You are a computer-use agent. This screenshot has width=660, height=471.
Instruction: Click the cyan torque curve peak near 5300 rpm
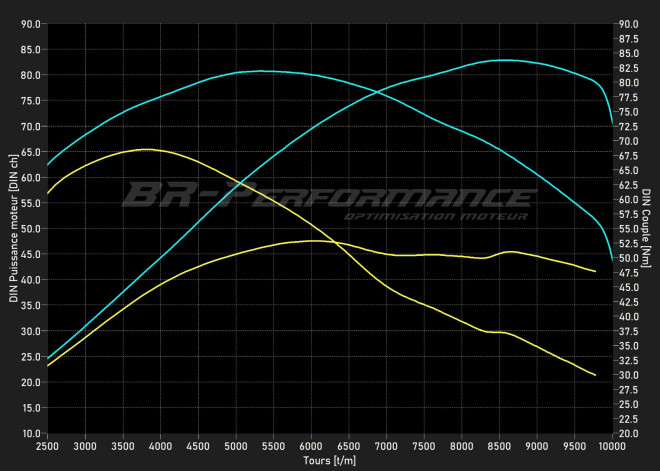(x=260, y=71)
